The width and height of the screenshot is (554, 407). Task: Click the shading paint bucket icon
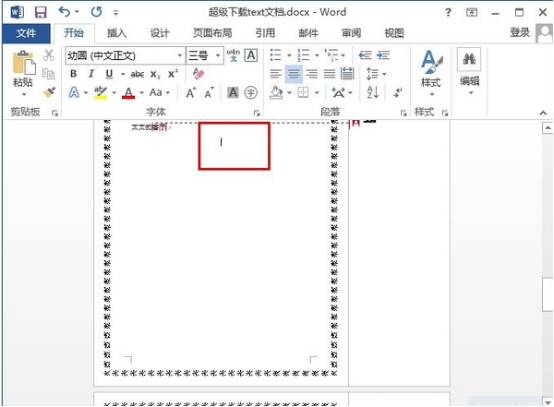[276, 93]
